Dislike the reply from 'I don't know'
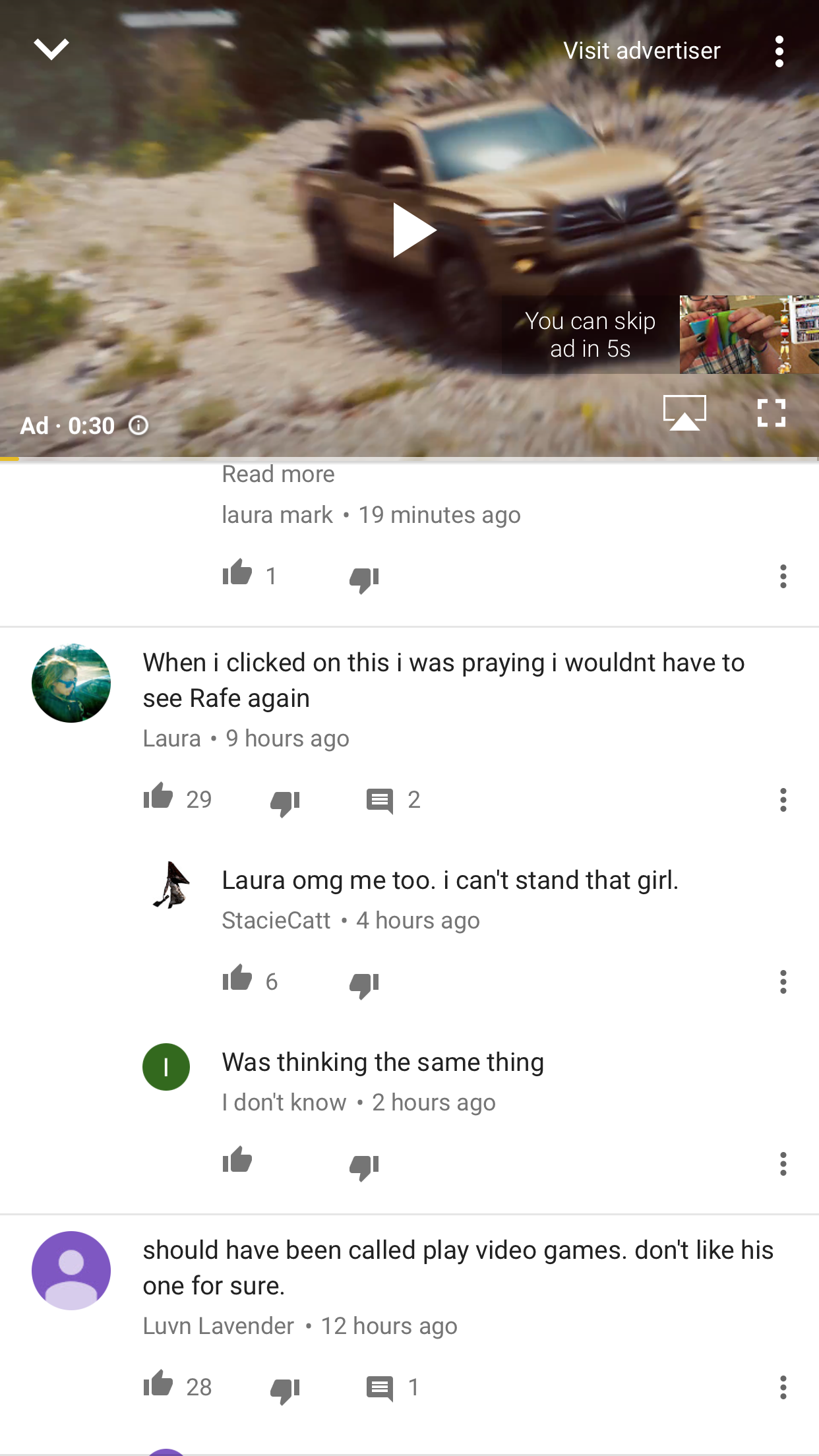 [364, 1166]
